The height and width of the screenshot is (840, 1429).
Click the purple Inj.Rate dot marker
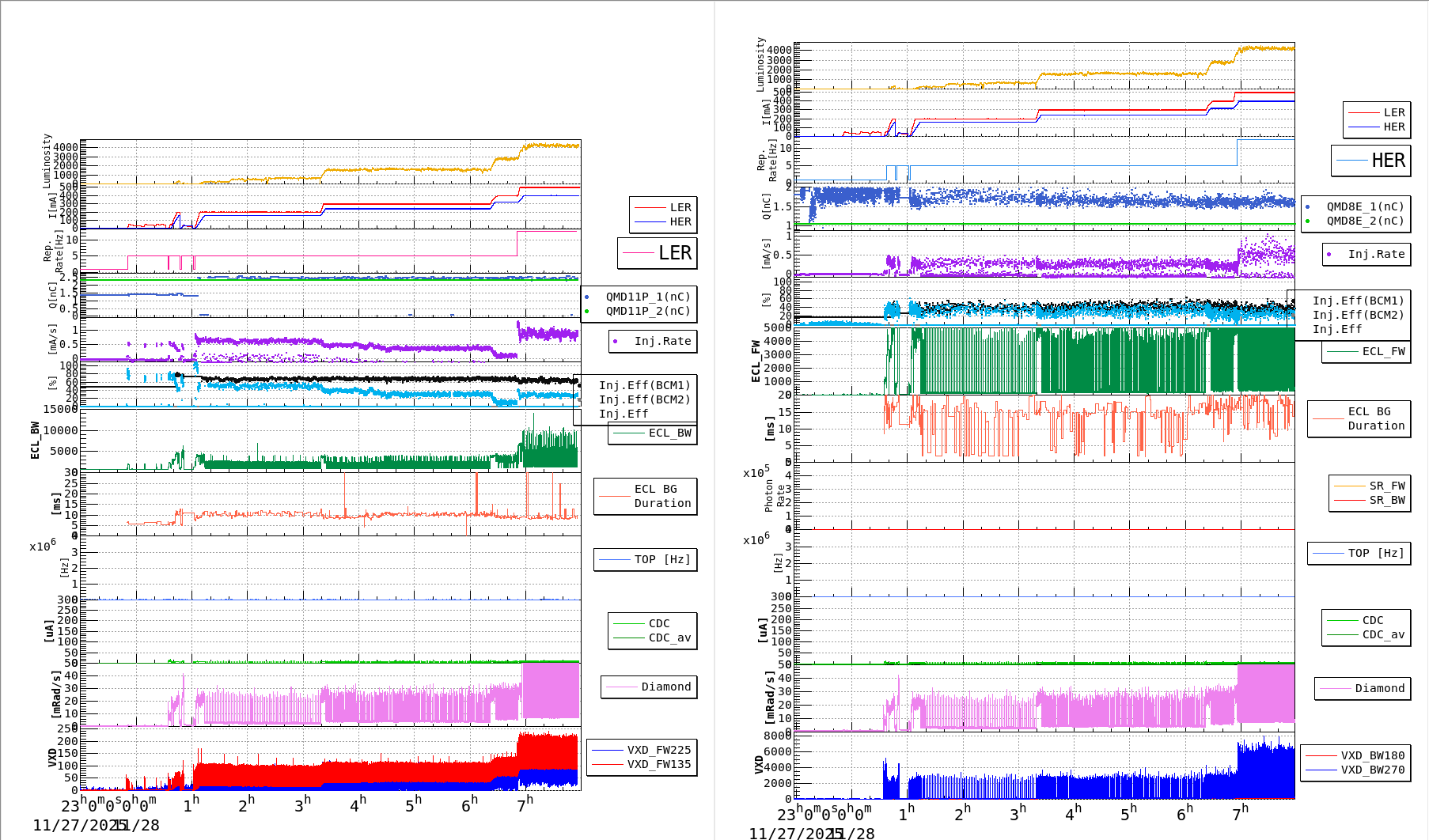tap(616, 341)
